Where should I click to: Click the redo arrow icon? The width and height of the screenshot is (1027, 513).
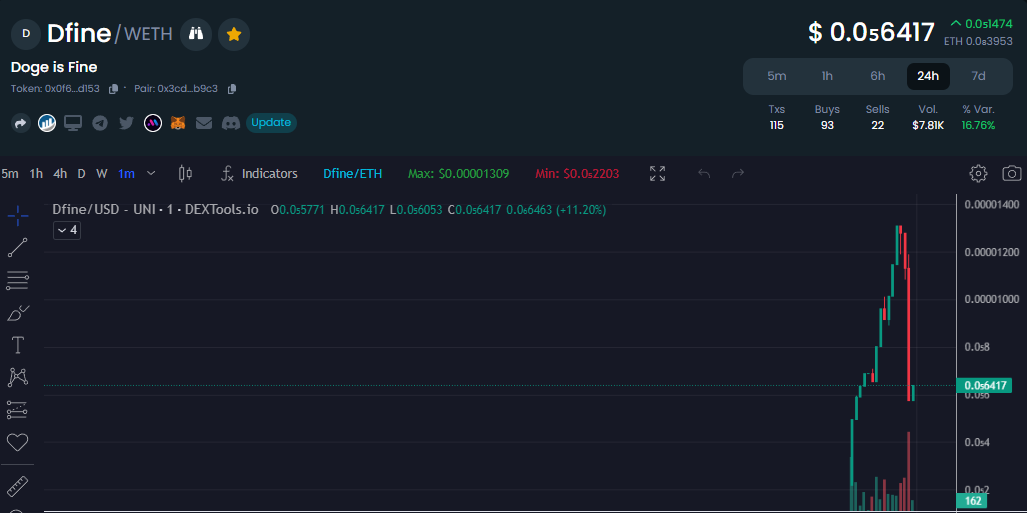tap(738, 174)
